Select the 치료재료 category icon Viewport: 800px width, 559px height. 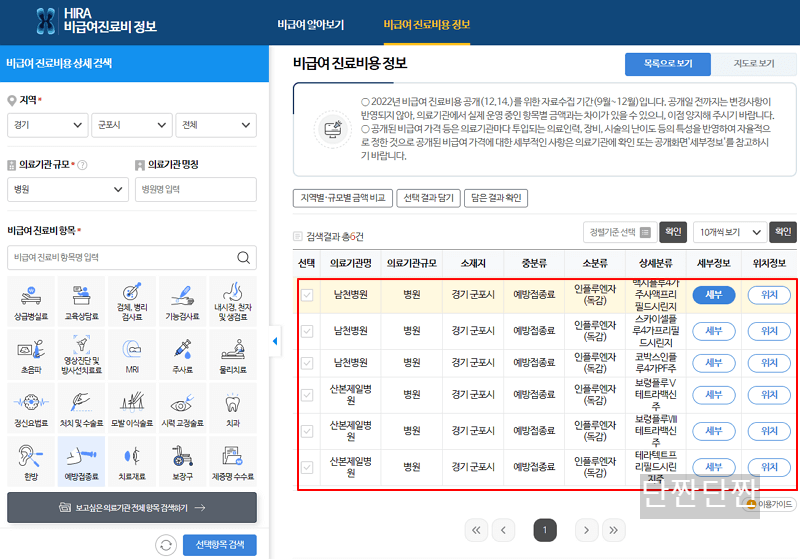[x=132, y=462]
